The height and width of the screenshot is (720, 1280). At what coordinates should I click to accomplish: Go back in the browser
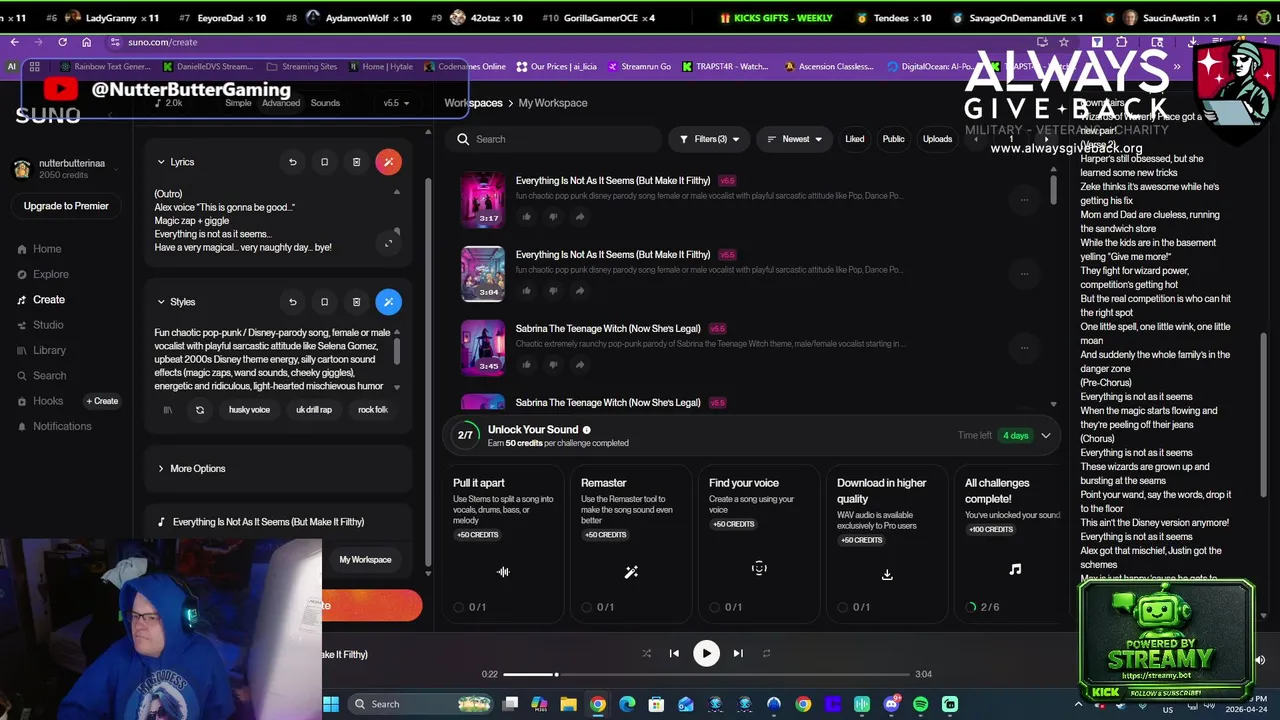tap(14, 42)
